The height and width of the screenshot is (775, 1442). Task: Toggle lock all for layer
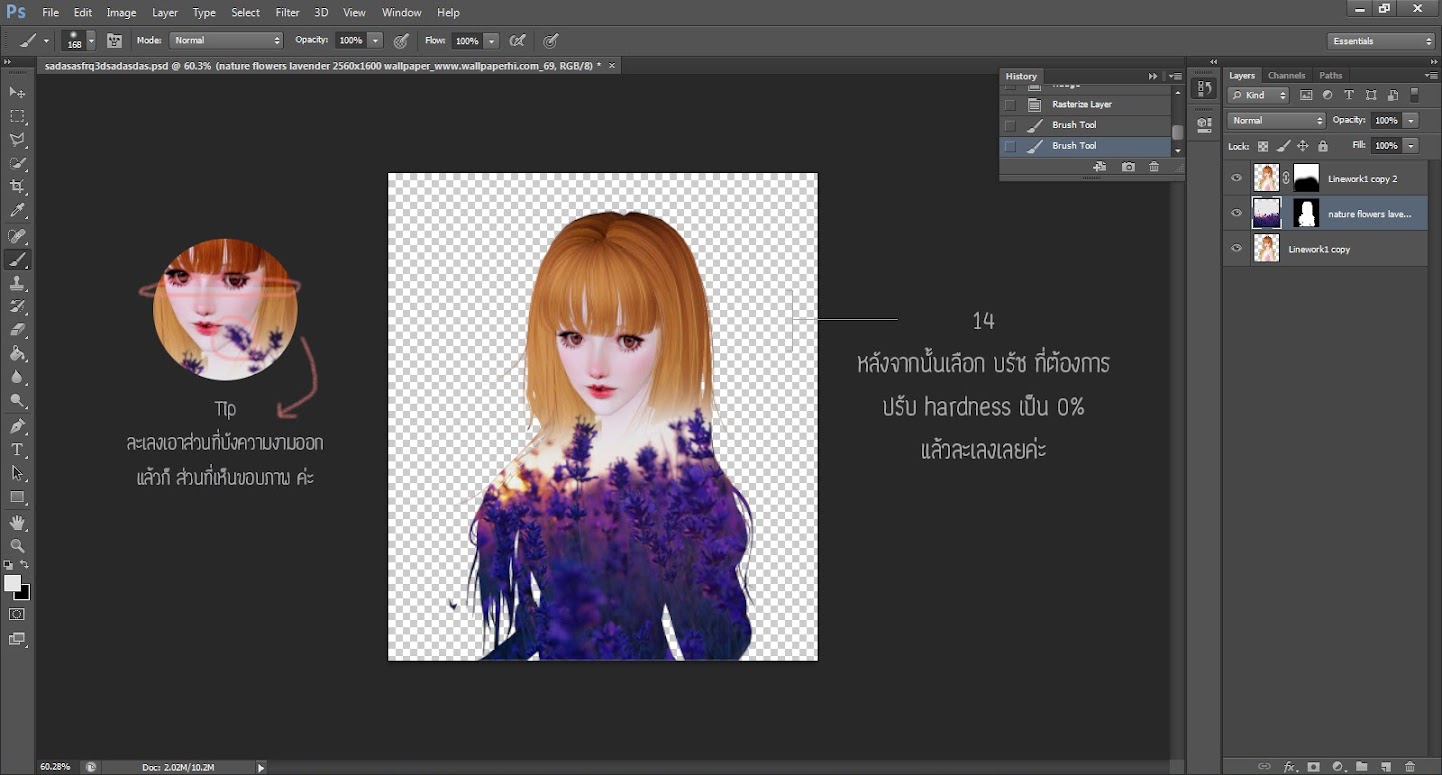pyautogui.click(x=1323, y=146)
